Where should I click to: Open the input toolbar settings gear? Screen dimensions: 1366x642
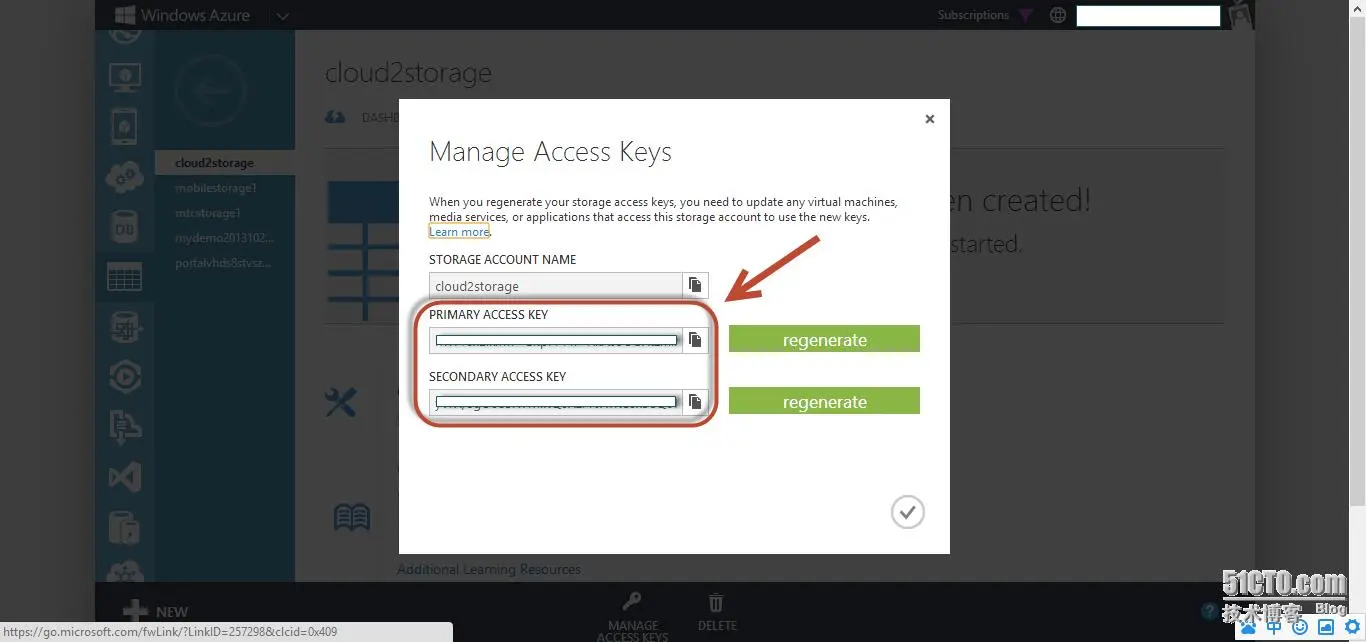(x=1352, y=627)
